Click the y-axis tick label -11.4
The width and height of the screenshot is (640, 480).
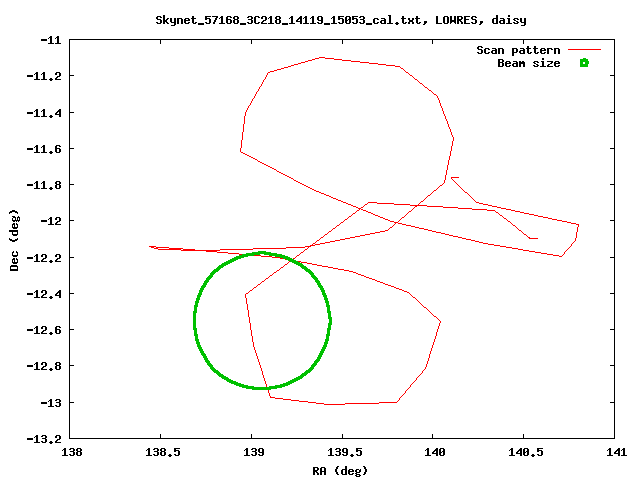click(x=44, y=113)
